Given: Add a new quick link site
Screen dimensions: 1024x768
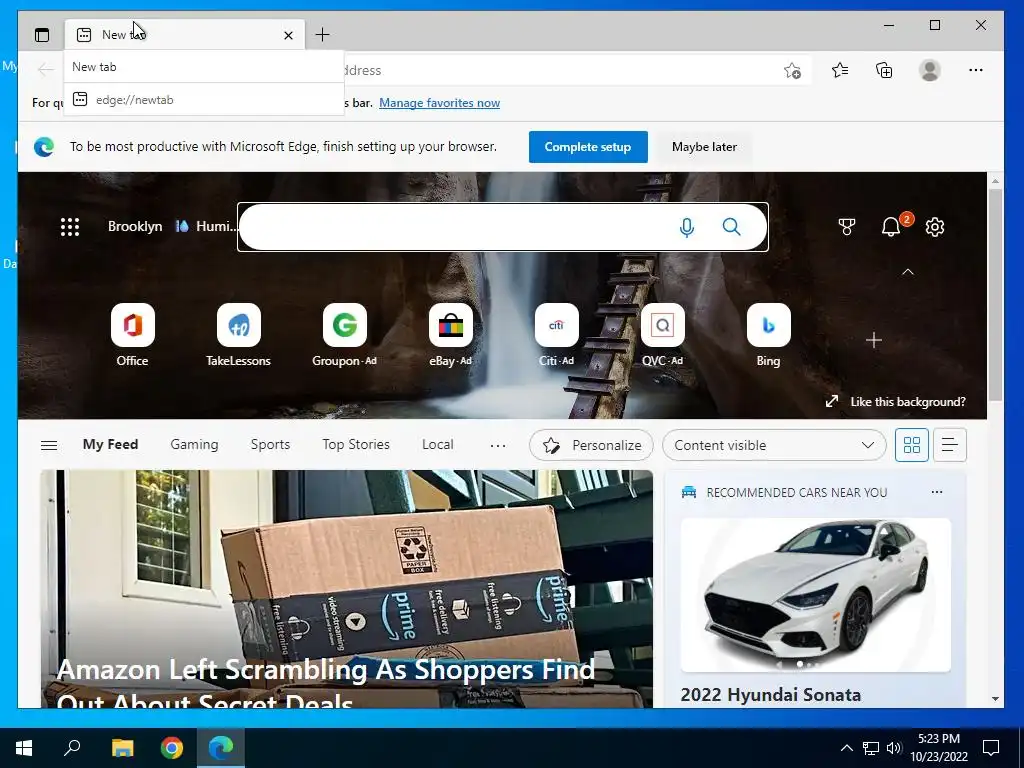Looking at the screenshot, I should click(x=874, y=340).
